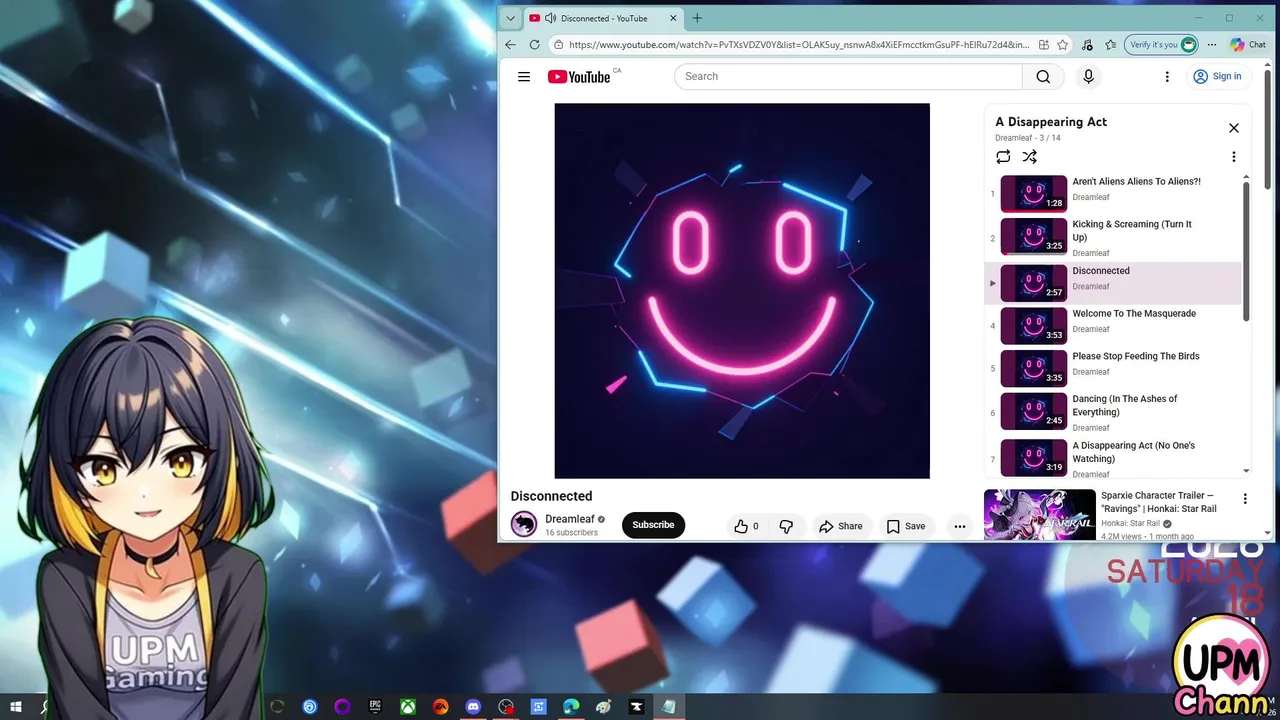1280x720 pixels.
Task: Bookmark this page with the star icon
Action: 1062,45
